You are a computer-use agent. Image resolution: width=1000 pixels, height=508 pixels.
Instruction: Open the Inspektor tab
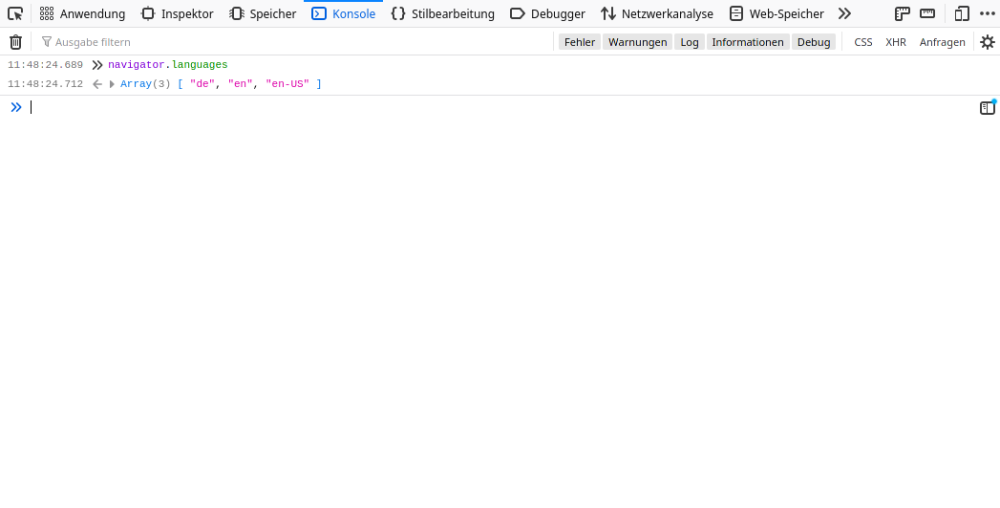click(x=177, y=14)
